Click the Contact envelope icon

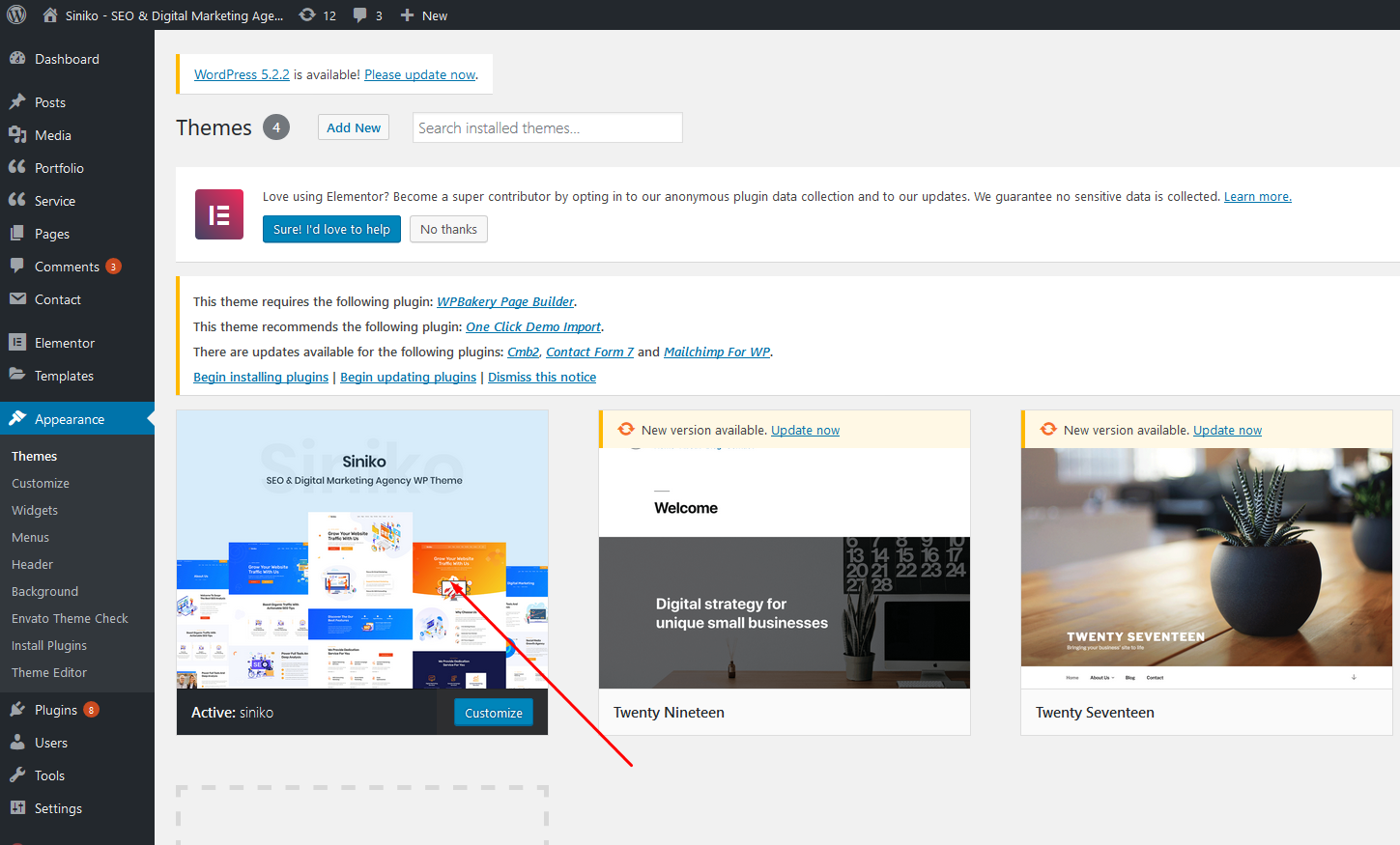17,298
